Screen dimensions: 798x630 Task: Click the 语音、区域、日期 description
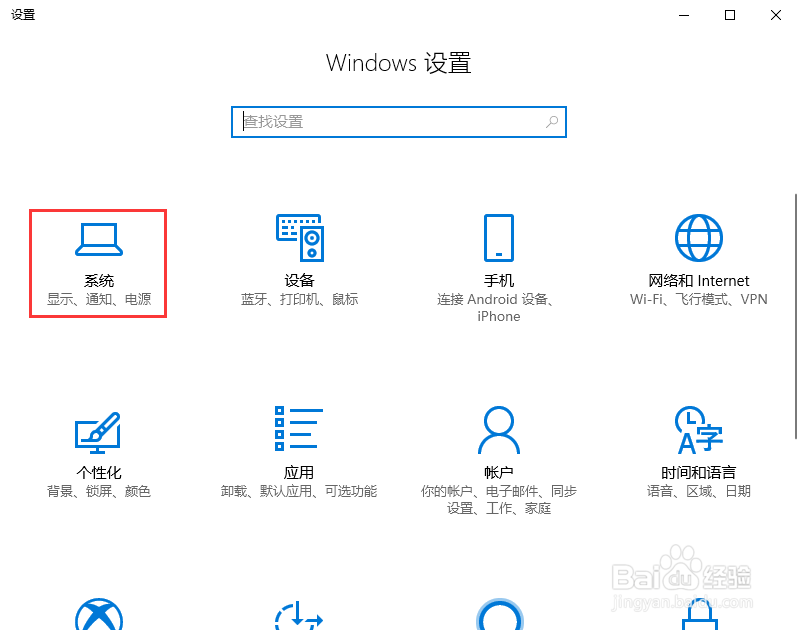coord(699,491)
